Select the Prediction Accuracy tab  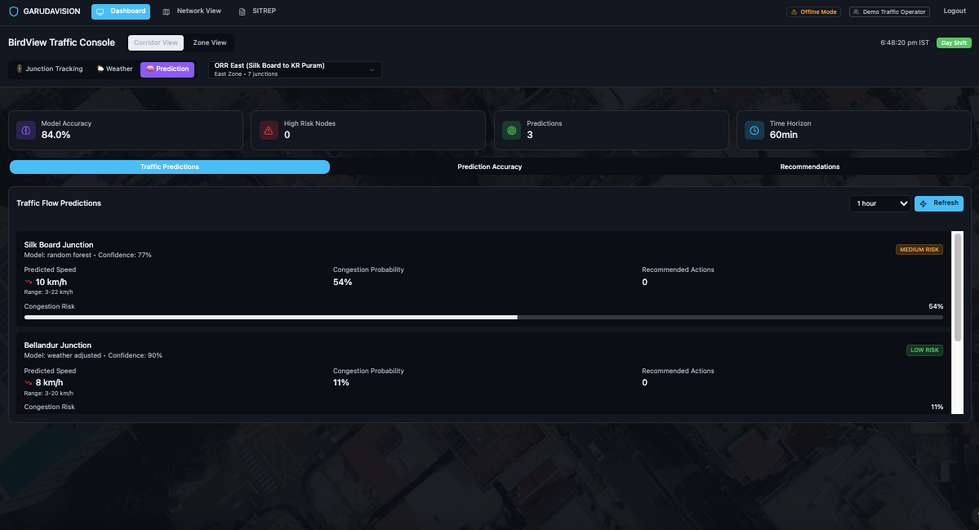click(490, 167)
